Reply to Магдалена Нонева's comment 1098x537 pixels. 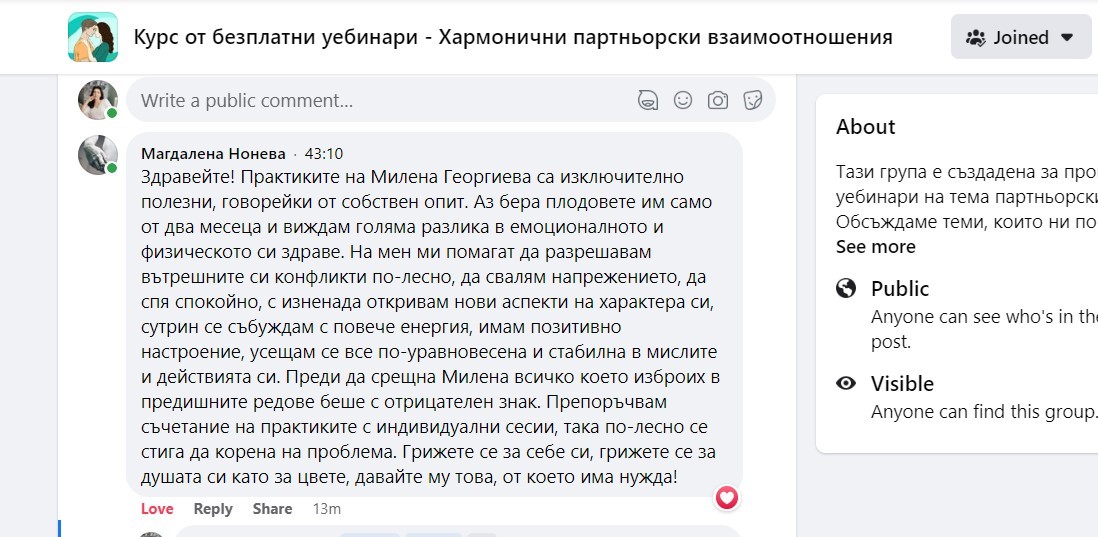(213, 509)
